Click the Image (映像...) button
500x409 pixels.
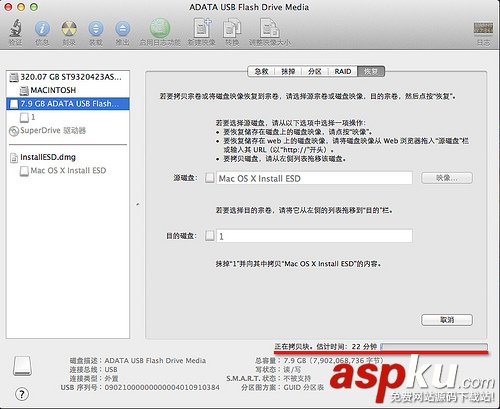447,178
